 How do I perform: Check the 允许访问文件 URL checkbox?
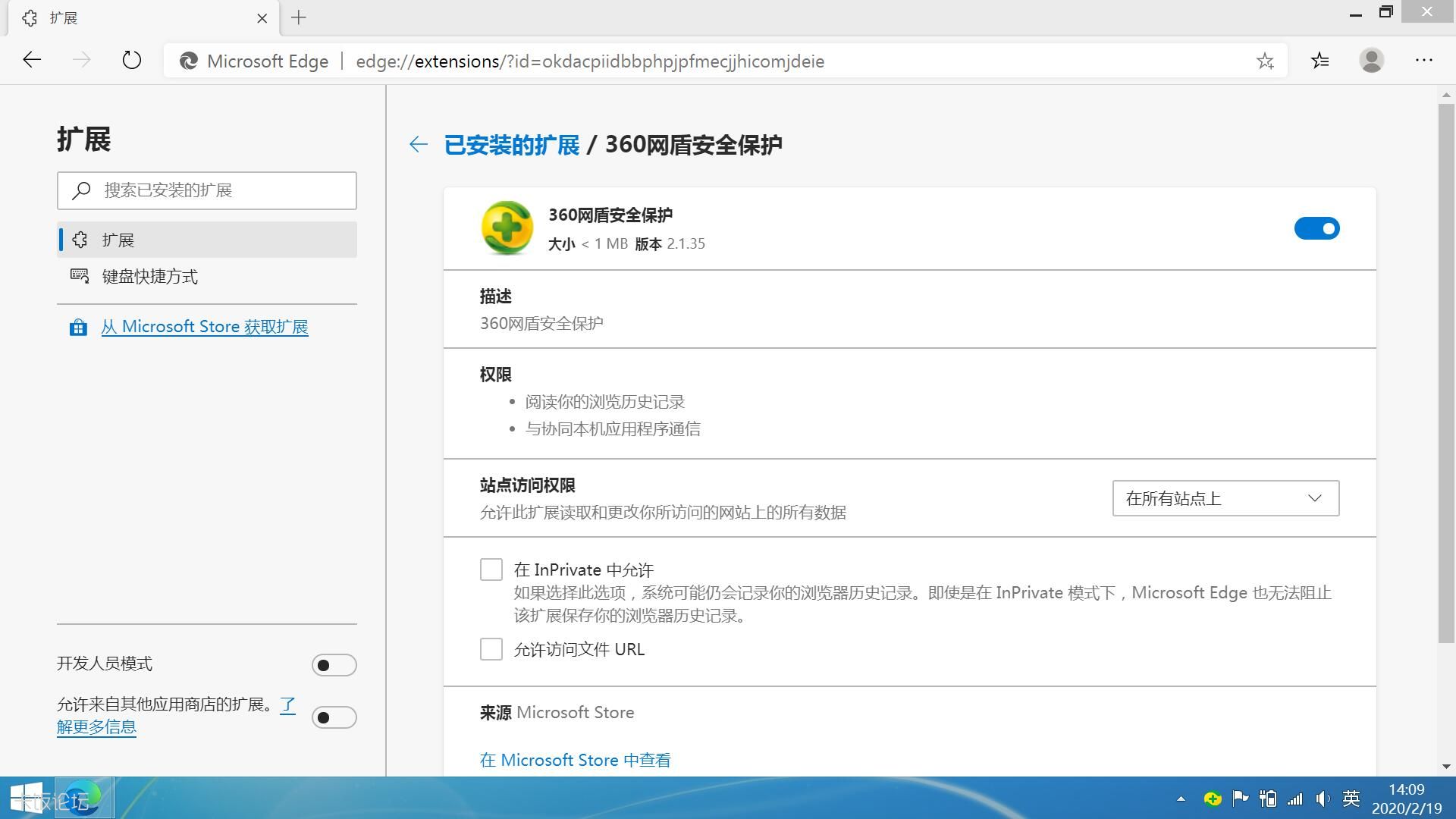coord(491,649)
